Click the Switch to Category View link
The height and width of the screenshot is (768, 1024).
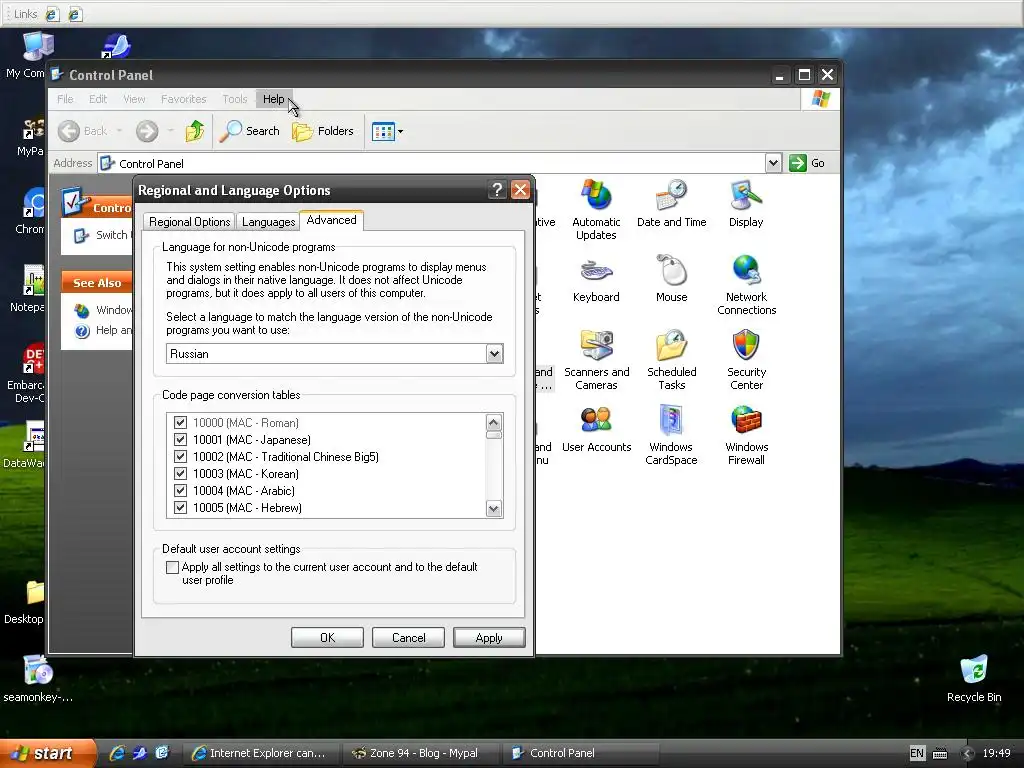click(x=103, y=235)
